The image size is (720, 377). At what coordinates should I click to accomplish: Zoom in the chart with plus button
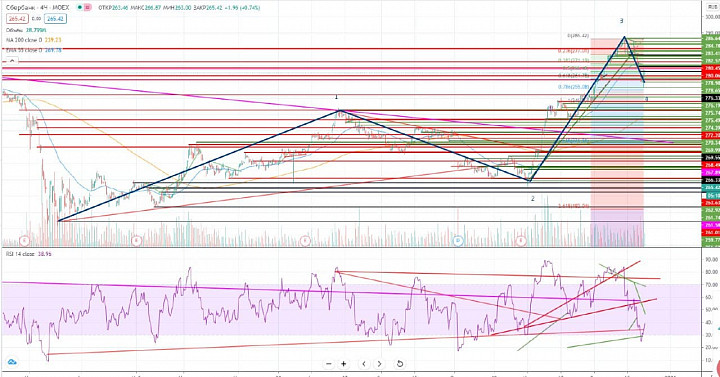point(343,364)
